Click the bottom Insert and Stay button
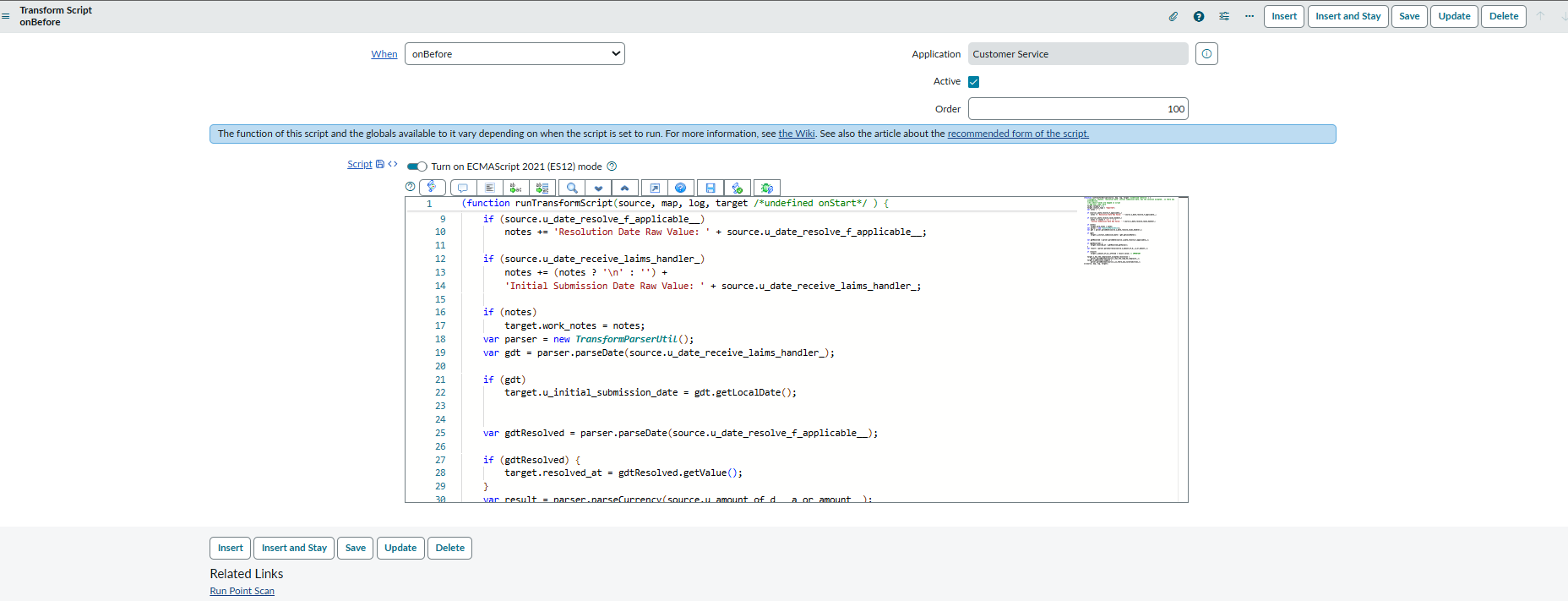Image resolution: width=1568 pixels, height=601 pixels. coord(294,548)
